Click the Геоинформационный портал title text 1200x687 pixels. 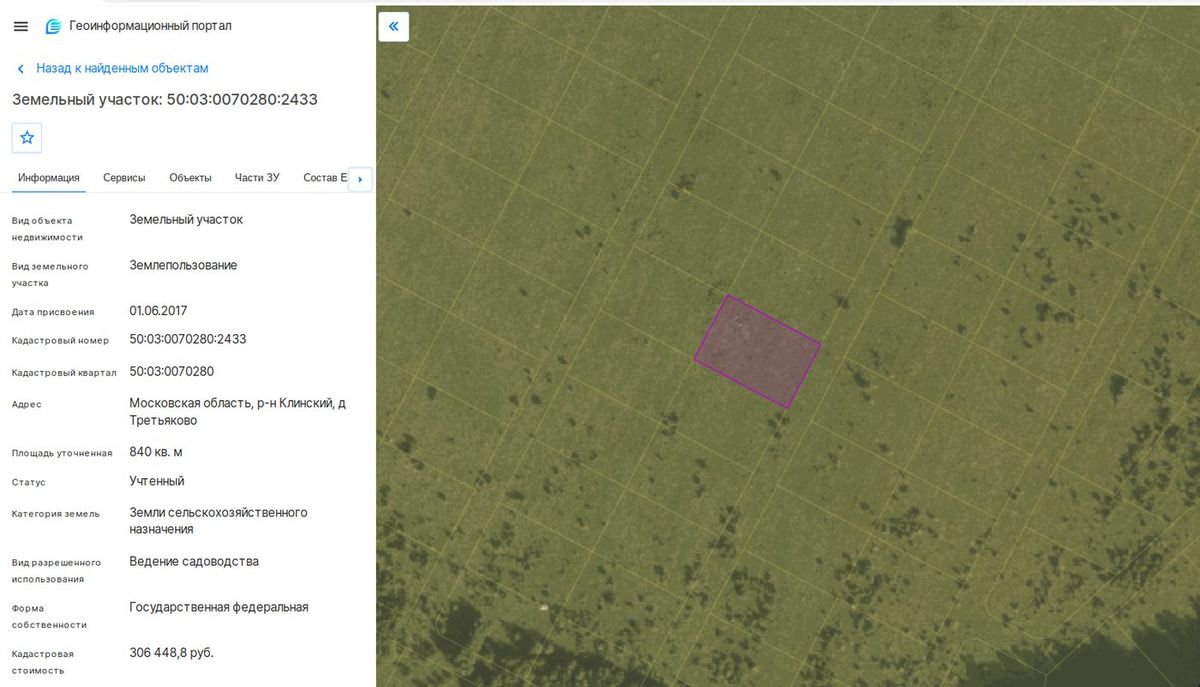click(150, 26)
